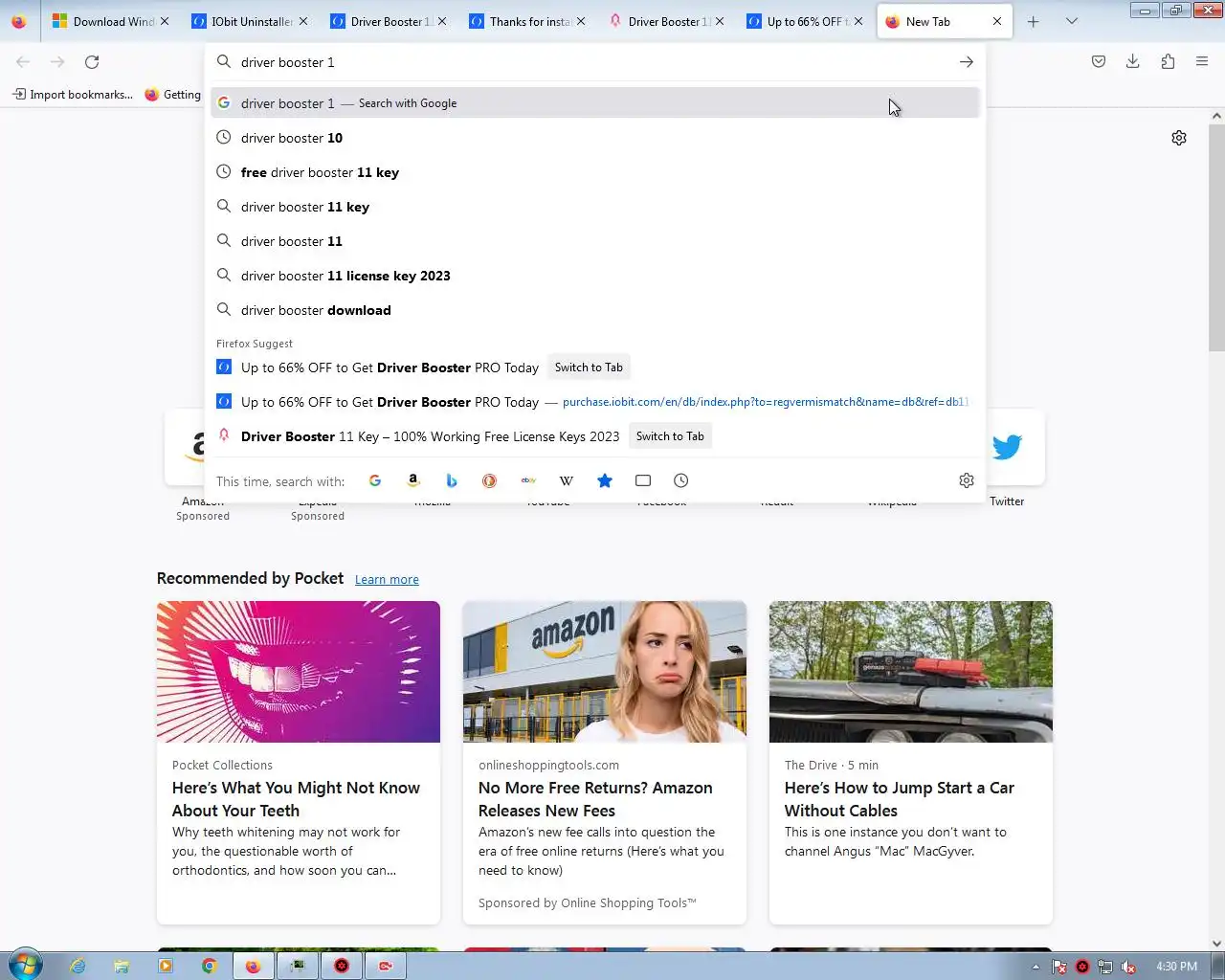
Task: Switch to the Thanks for installing tab
Action: point(528,21)
